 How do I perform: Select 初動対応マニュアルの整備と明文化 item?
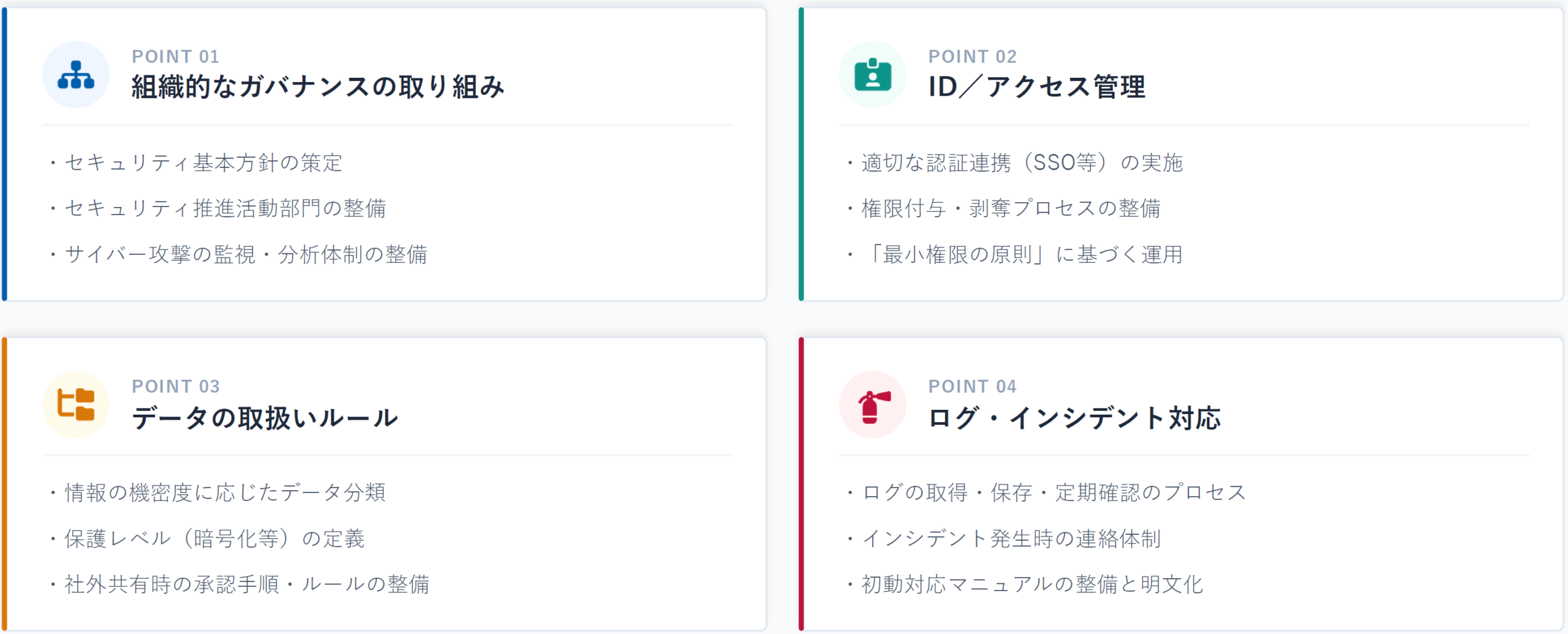pyautogui.click(x=1032, y=584)
